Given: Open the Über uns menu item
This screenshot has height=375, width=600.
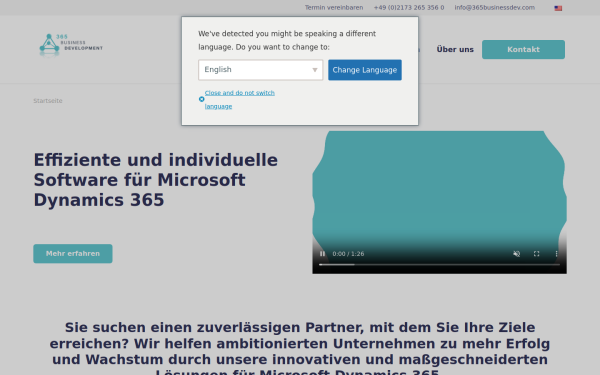Looking at the screenshot, I should [455, 49].
